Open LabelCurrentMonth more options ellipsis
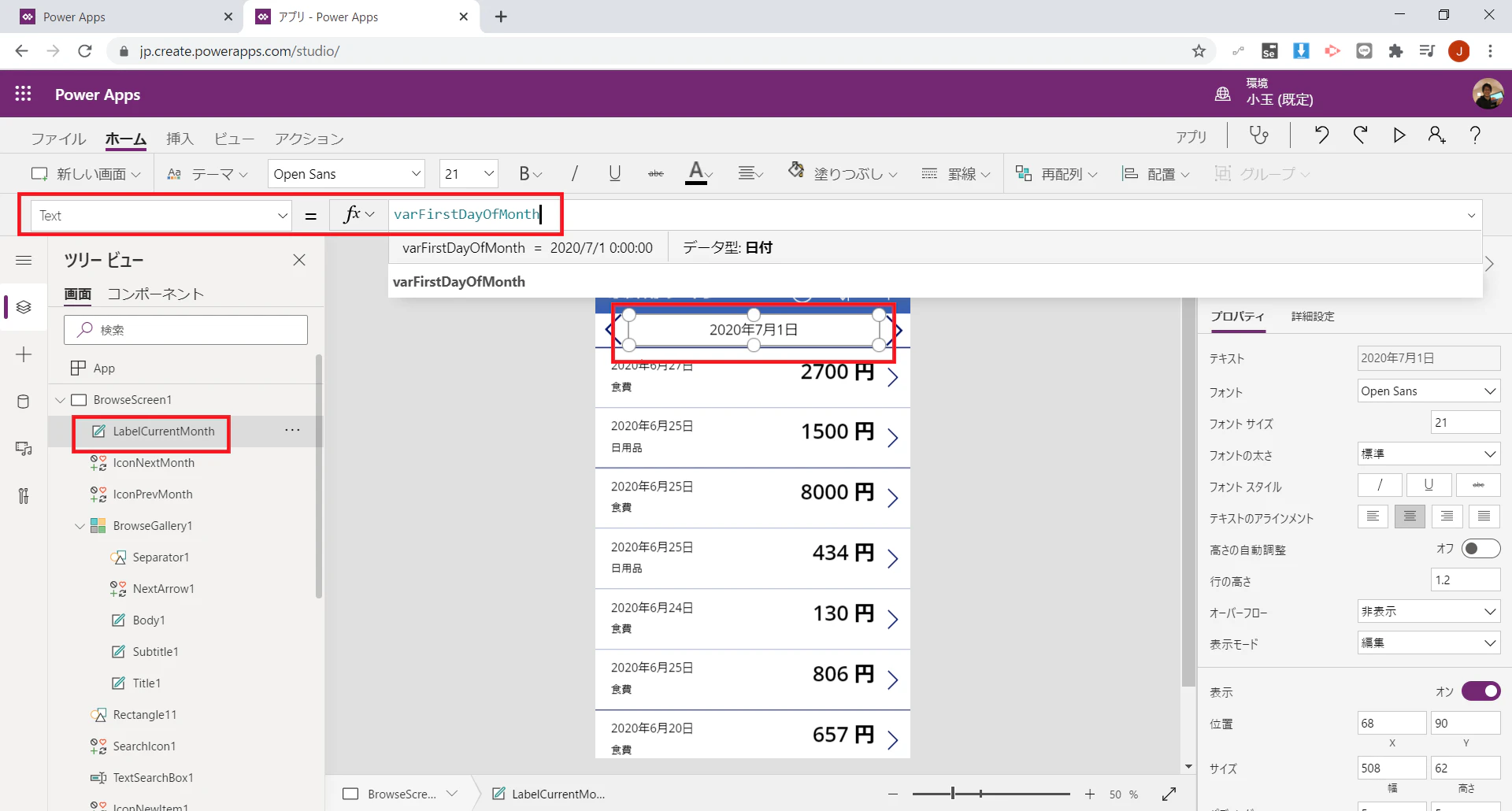This screenshot has height=811, width=1512. 292,430
